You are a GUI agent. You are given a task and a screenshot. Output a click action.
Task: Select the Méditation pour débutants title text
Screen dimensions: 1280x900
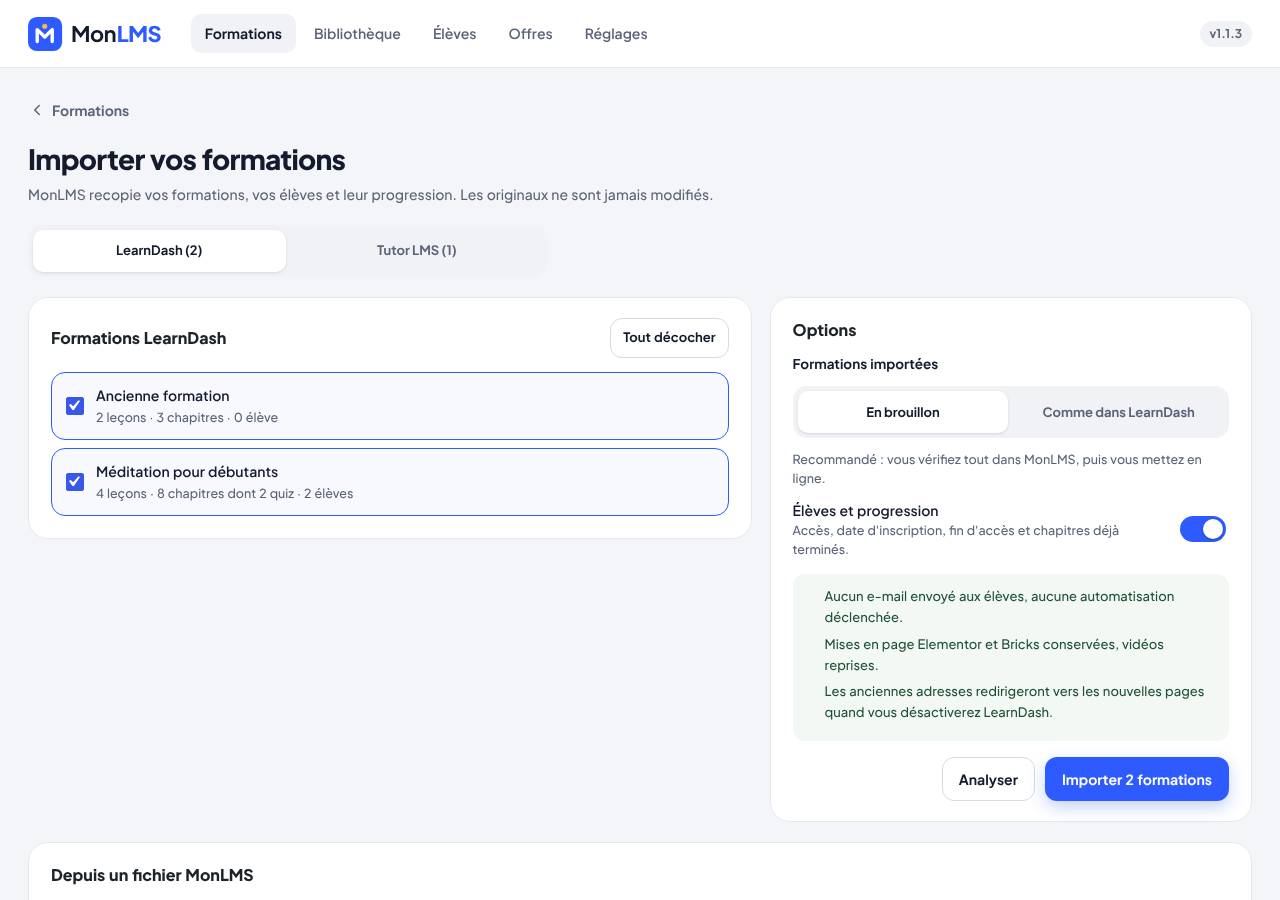click(x=187, y=472)
